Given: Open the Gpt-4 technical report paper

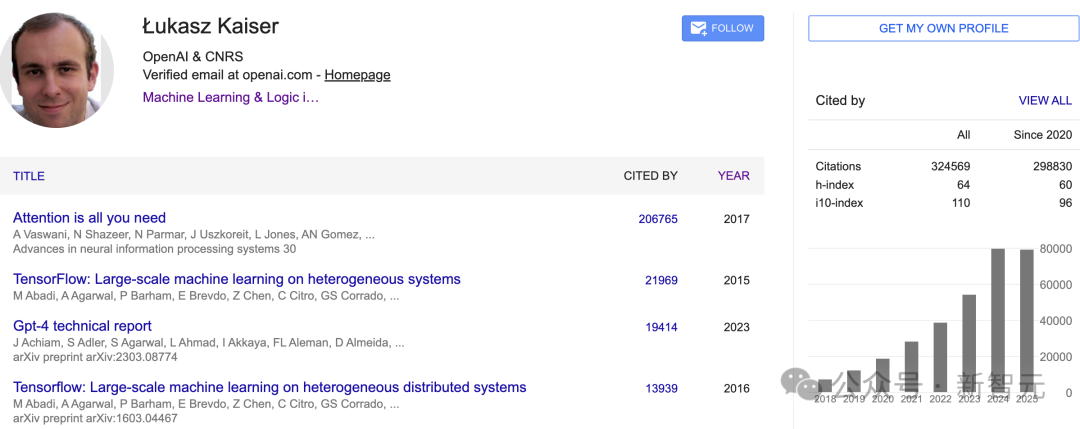Looking at the screenshot, I should (82, 326).
